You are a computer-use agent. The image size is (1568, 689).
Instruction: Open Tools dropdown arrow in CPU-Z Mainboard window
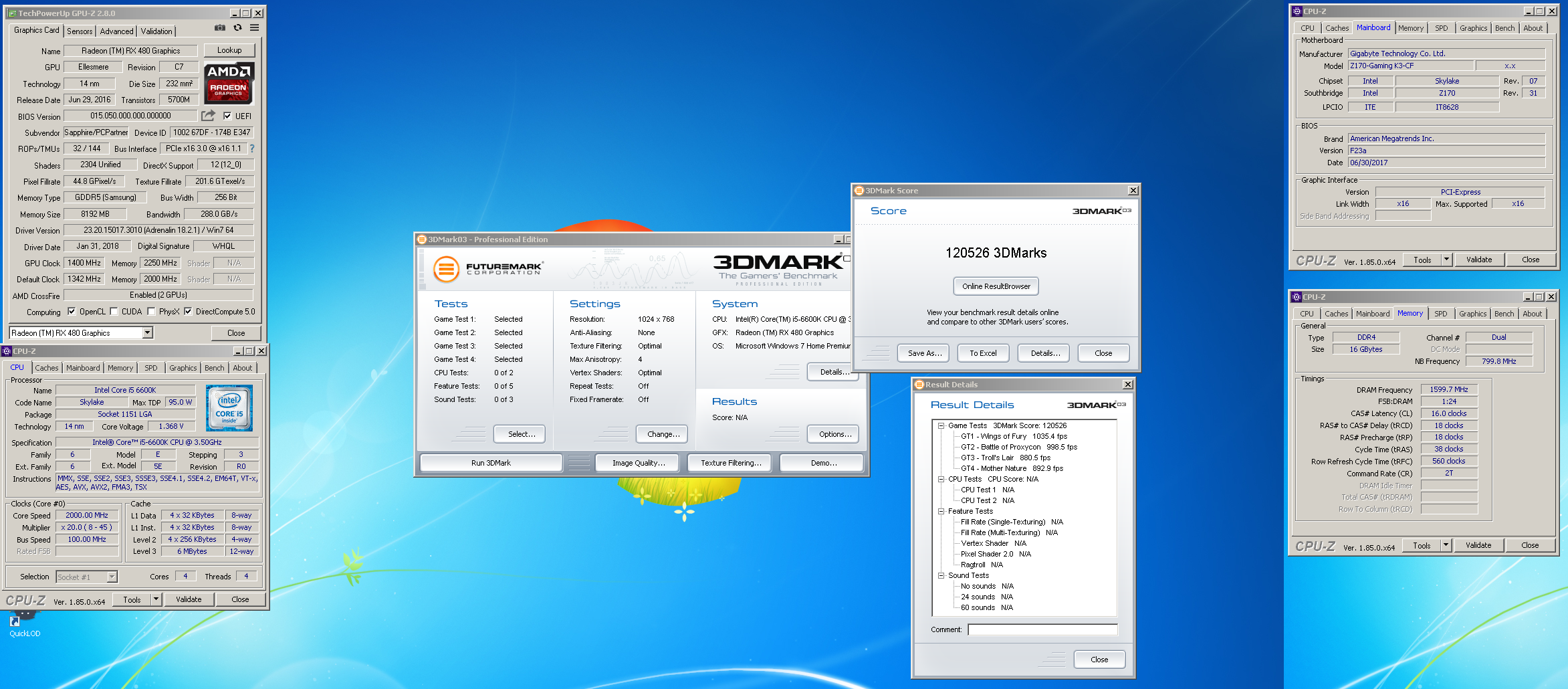(1446, 260)
